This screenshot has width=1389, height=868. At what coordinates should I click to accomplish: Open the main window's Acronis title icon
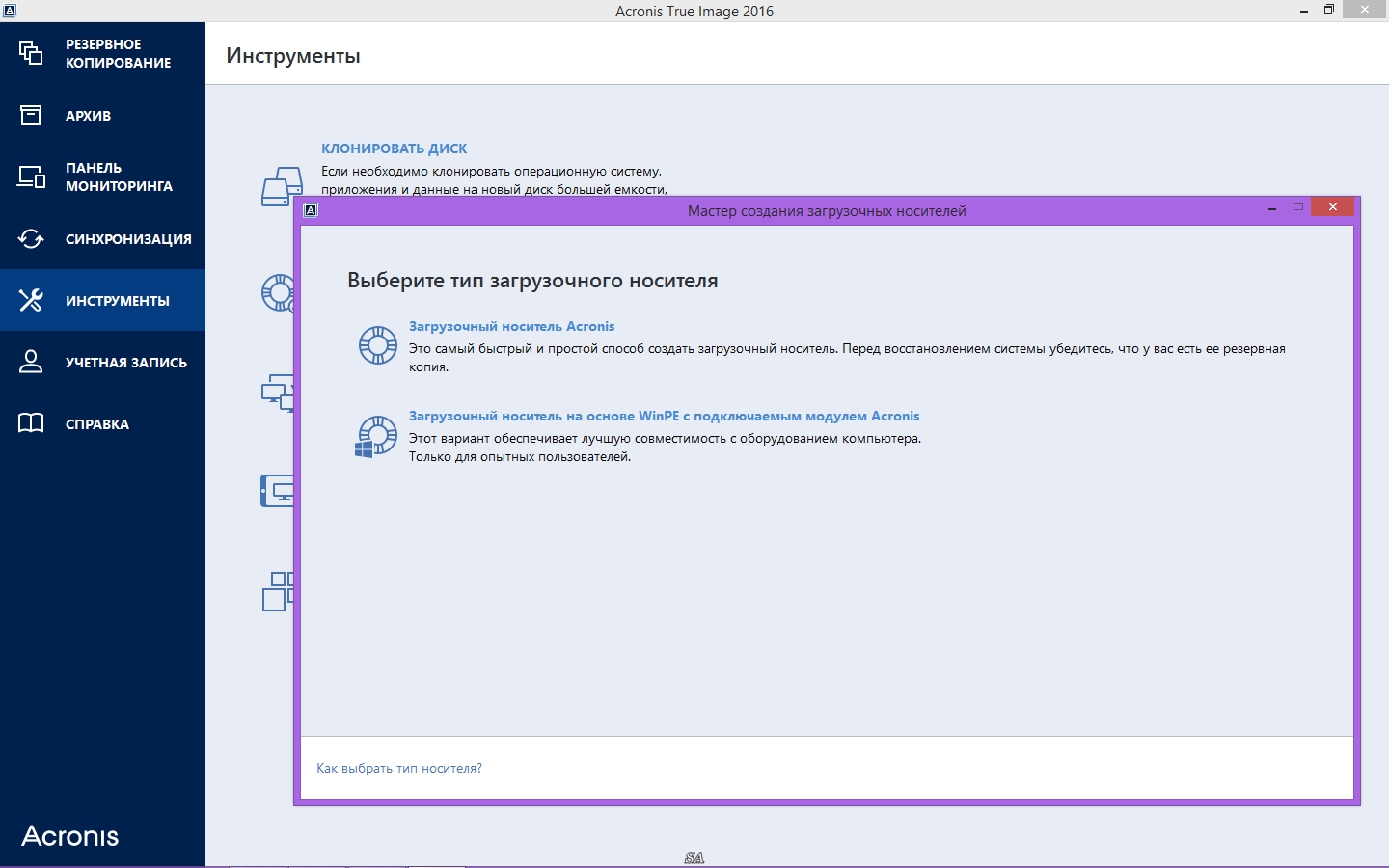[9, 11]
